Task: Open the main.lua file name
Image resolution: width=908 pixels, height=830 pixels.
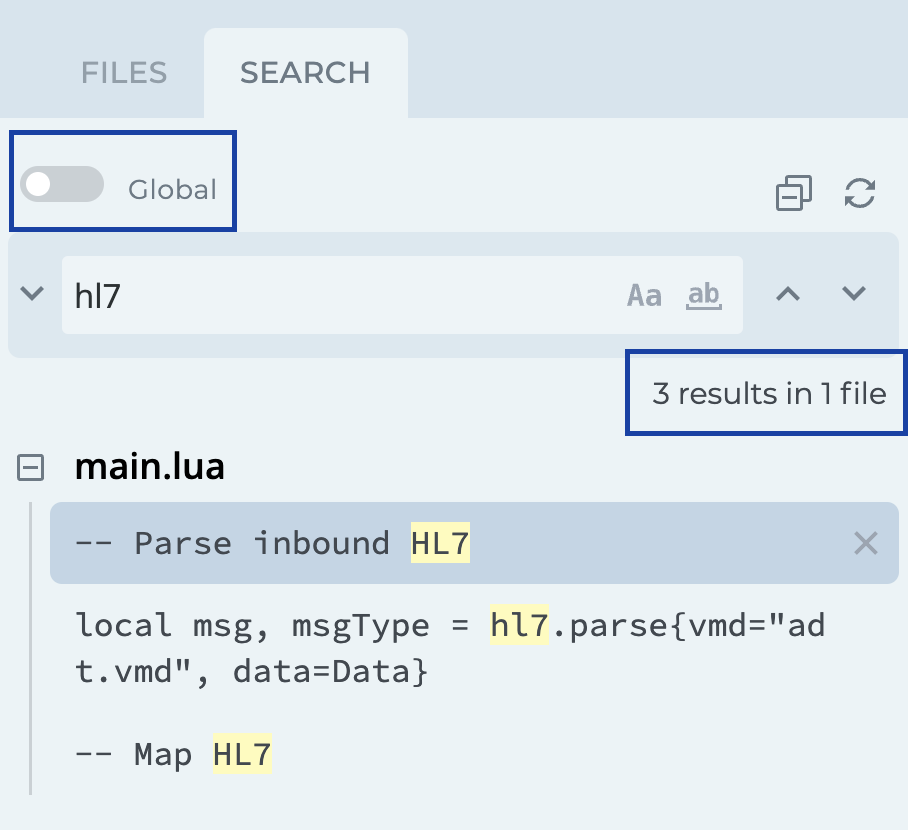Action: tap(150, 467)
